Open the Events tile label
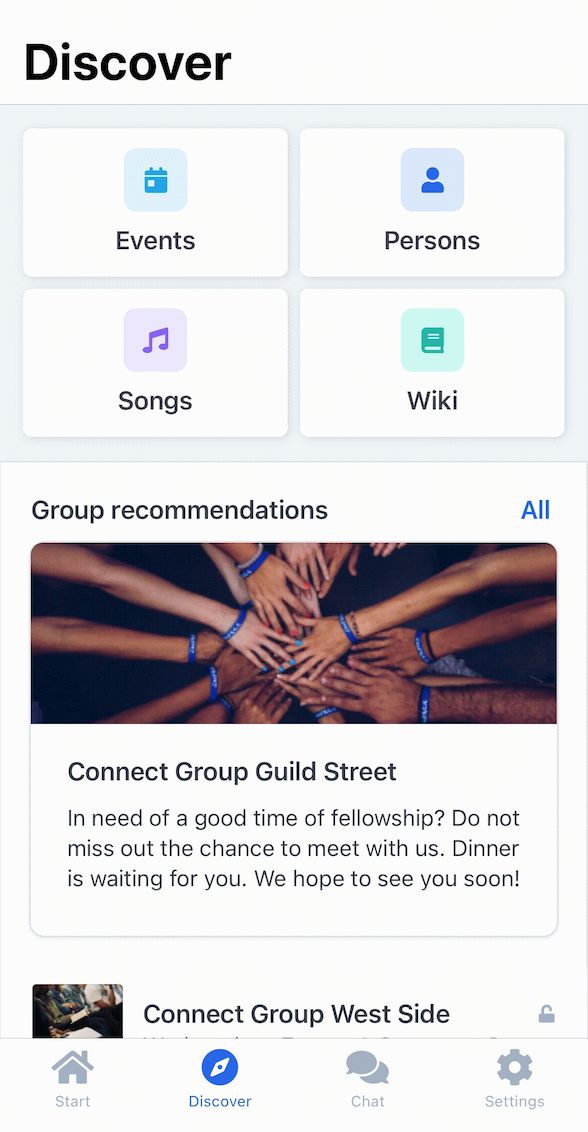This screenshot has height=1132, width=588. point(155,240)
